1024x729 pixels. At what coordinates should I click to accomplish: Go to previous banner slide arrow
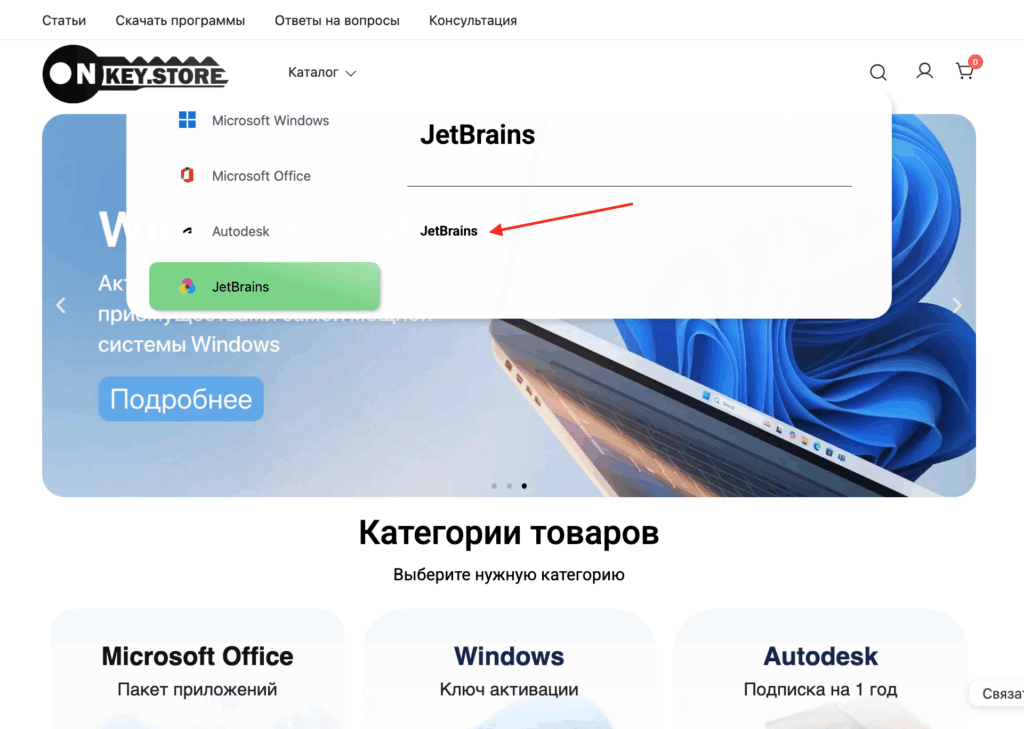coord(61,305)
